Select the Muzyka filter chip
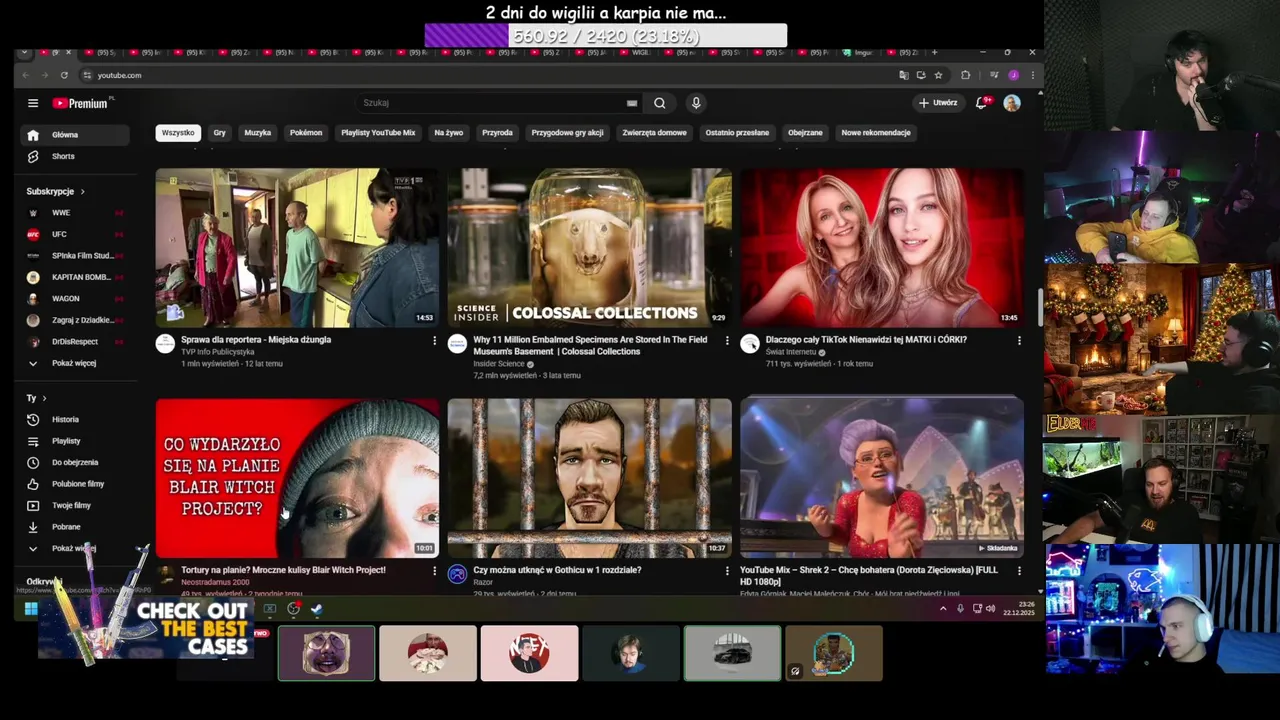1280x720 pixels. [x=258, y=133]
